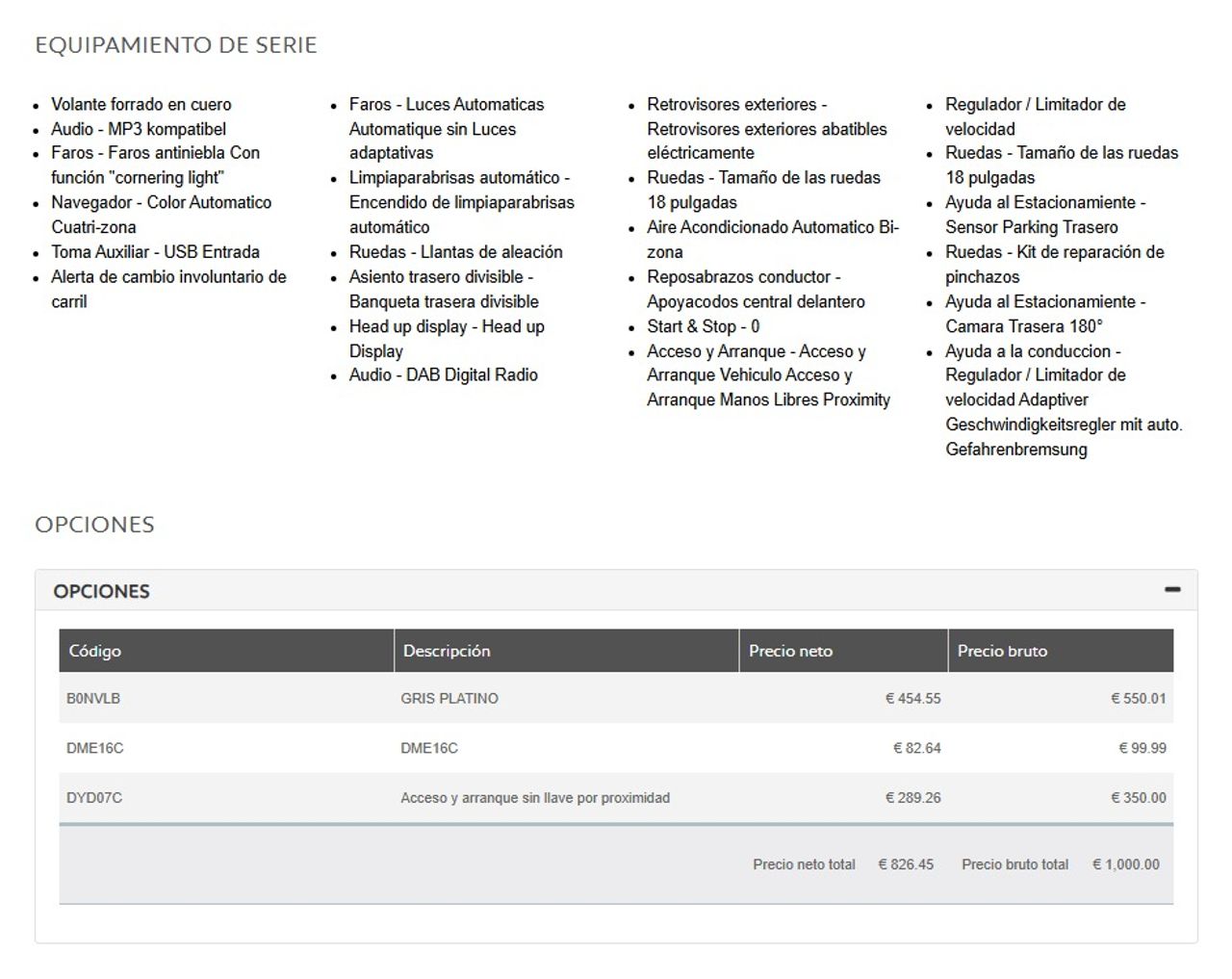The image size is (1232, 979).
Task: Click 'Audio - MP3 kompatibel' item
Action: tap(139, 129)
